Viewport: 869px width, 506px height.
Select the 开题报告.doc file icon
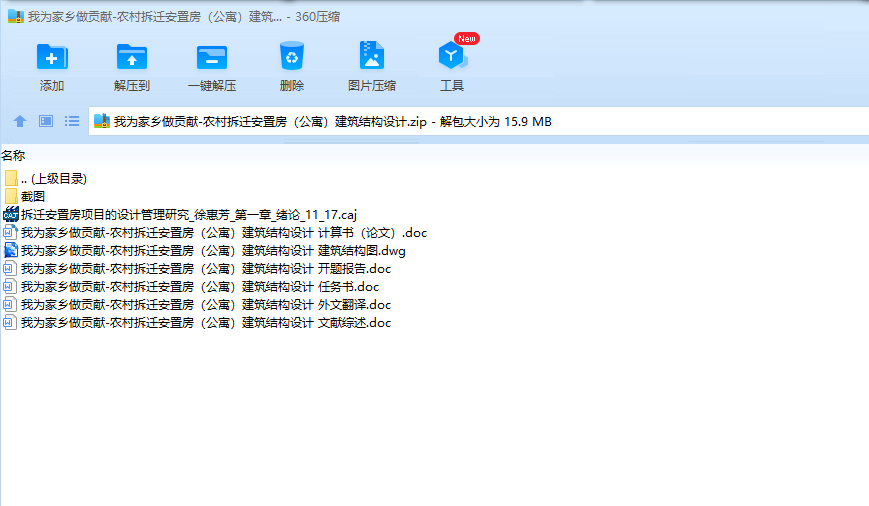click(10, 269)
